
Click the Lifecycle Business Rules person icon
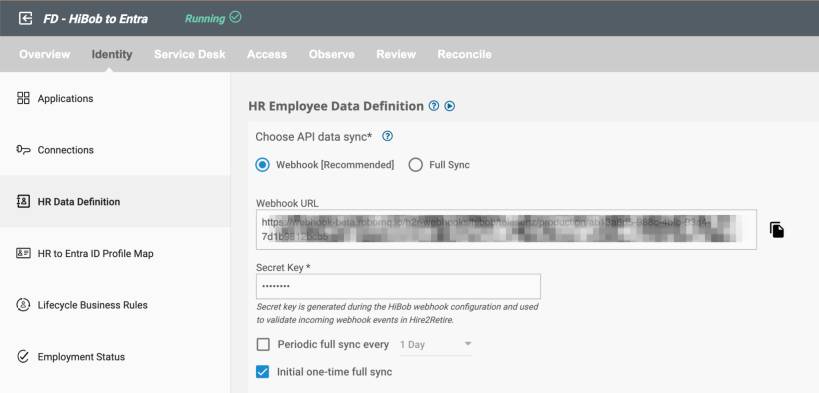[x=23, y=305]
